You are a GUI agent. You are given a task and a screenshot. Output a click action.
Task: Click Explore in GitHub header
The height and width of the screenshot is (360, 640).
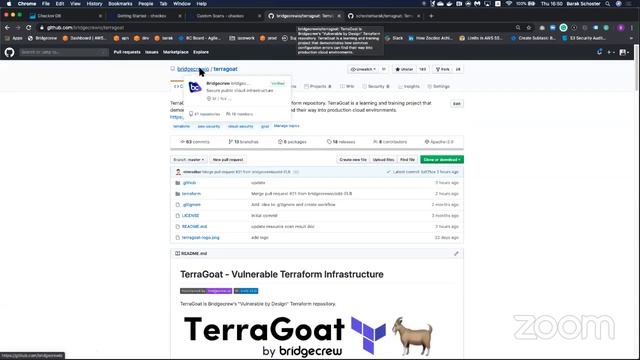click(201, 52)
